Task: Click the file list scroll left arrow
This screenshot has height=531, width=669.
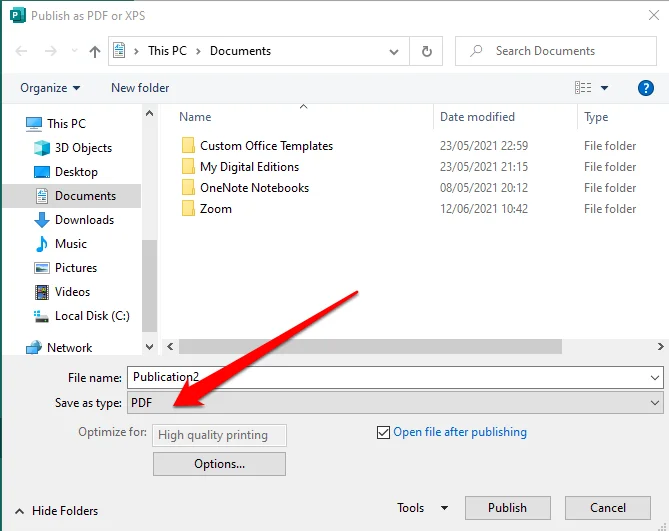Action: click(170, 346)
